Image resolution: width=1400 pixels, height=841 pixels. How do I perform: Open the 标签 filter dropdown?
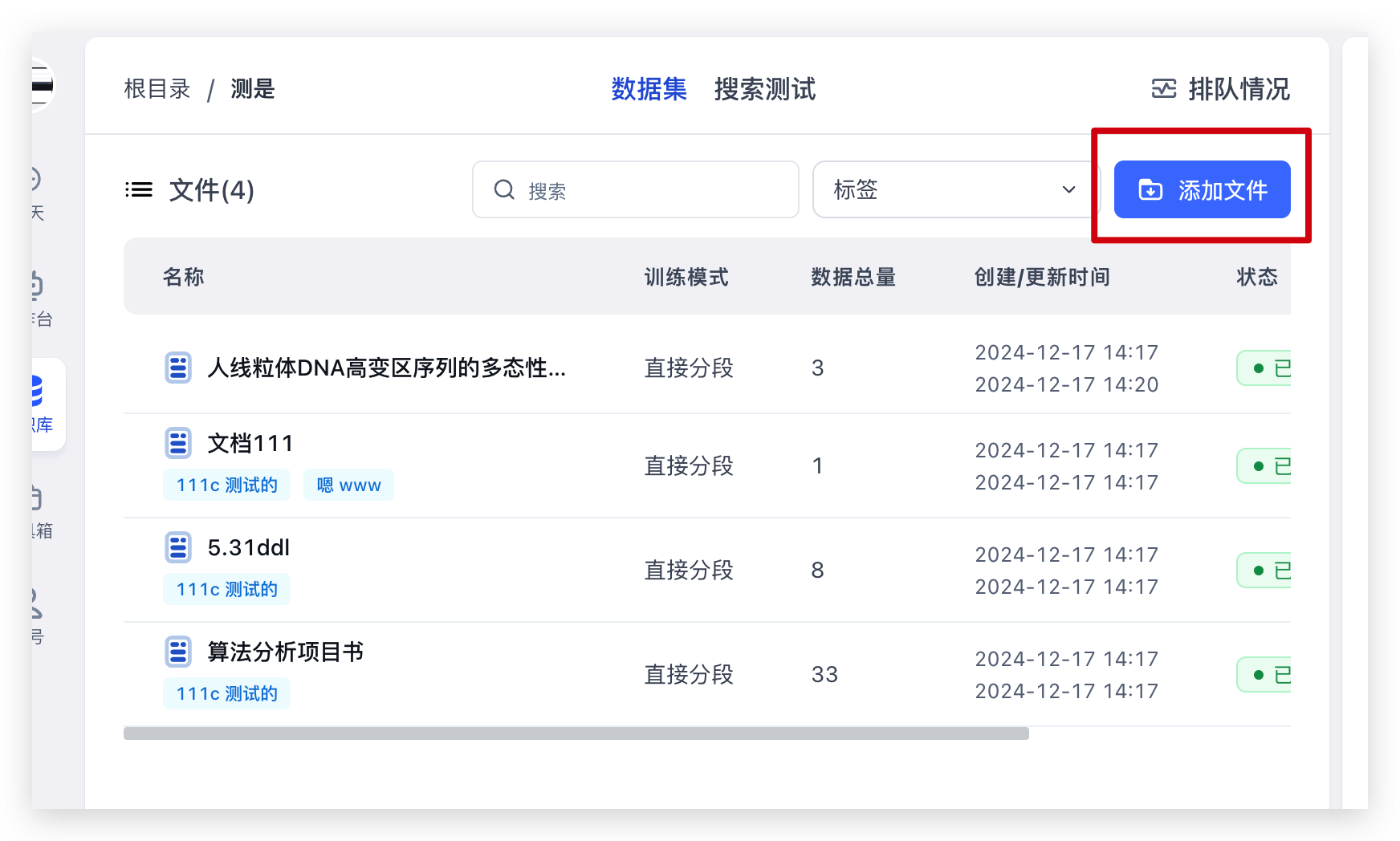tap(947, 190)
